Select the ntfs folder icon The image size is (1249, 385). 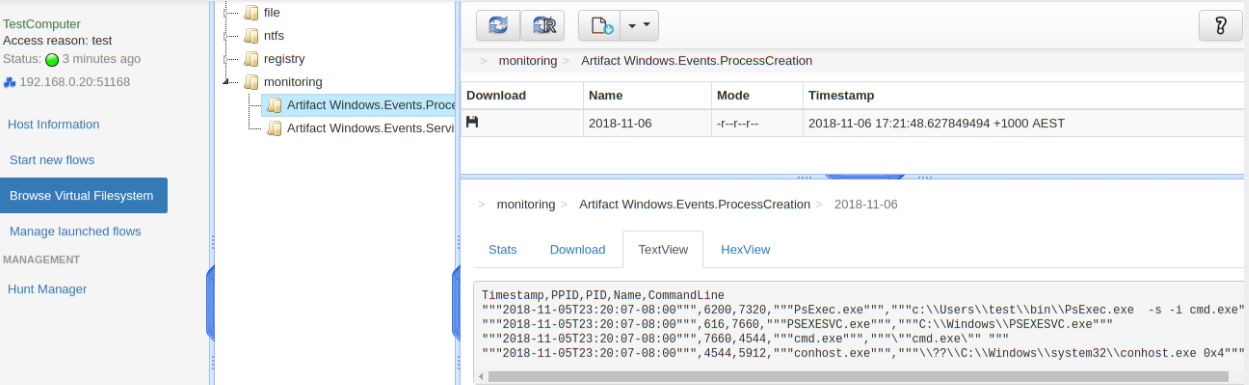pyautogui.click(x=252, y=36)
